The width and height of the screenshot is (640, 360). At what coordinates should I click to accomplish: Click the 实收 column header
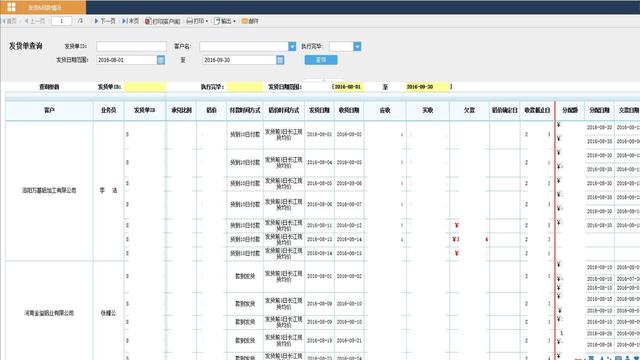pyautogui.click(x=428, y=110)
